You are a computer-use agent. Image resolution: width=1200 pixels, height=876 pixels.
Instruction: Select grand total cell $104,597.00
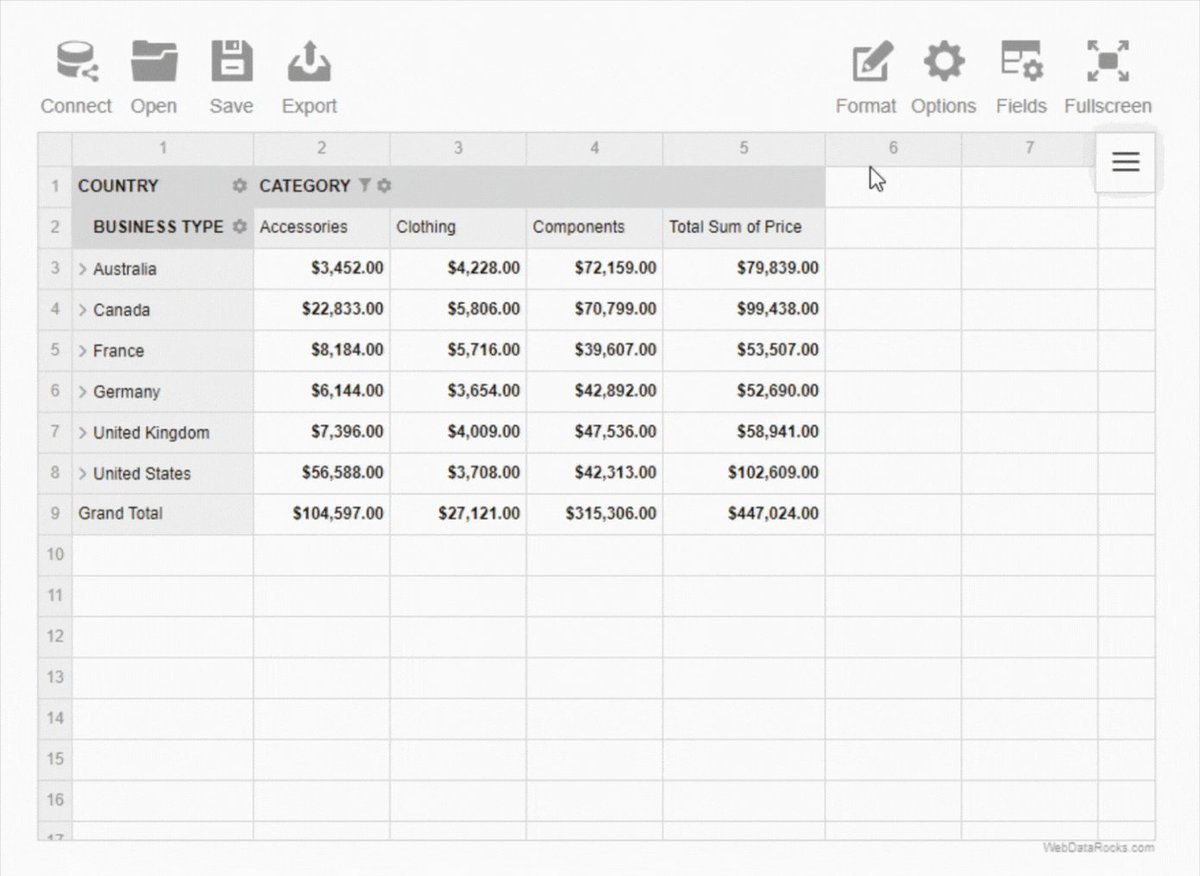tap(322, 514)
